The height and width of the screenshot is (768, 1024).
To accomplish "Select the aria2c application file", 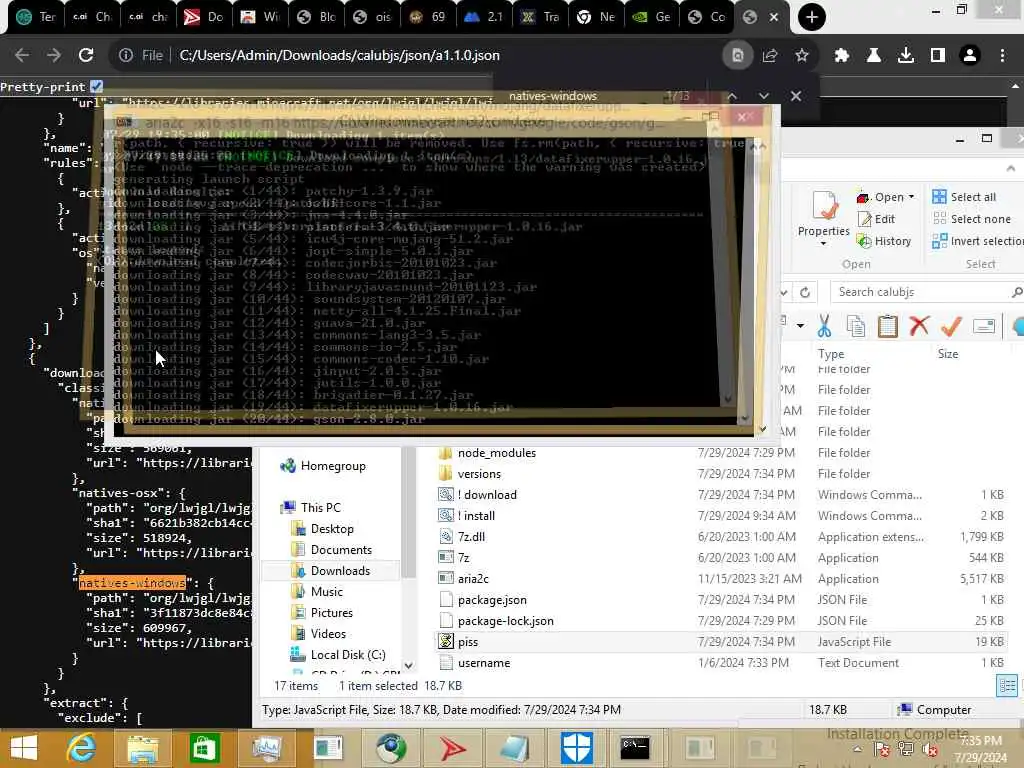I will point(473,579).
